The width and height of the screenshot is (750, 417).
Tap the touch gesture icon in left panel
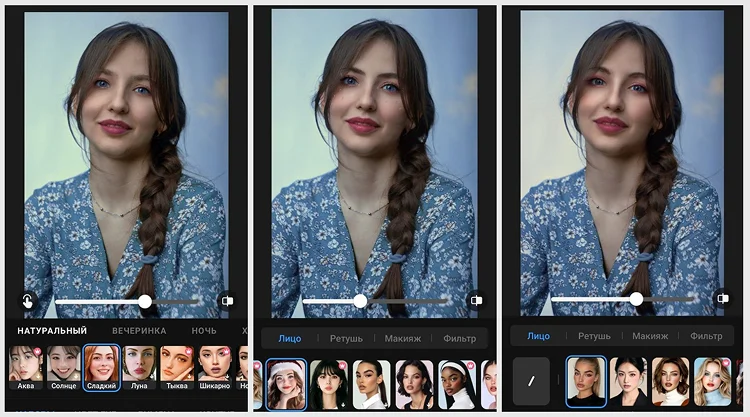click(29, 300)
